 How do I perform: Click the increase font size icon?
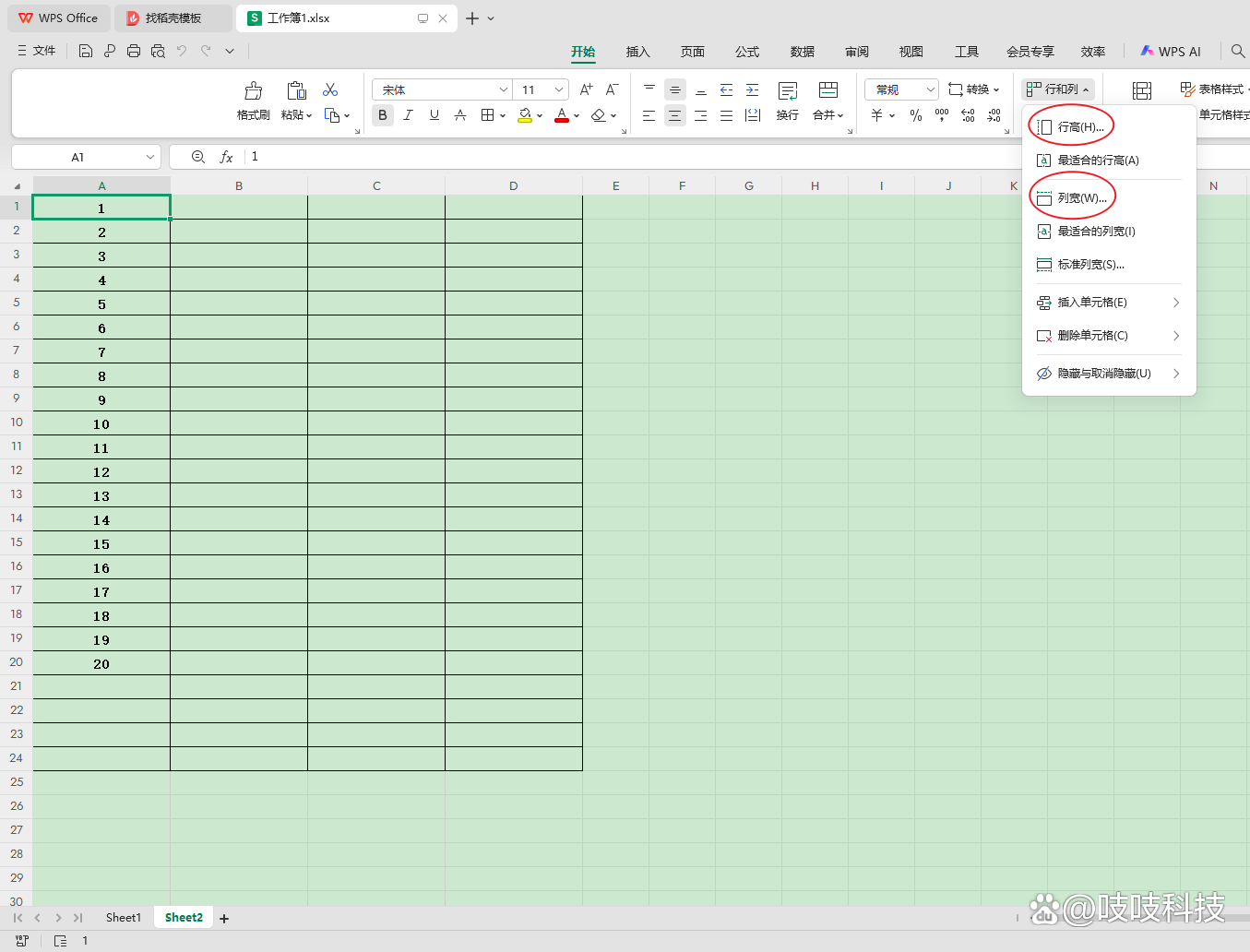[x=586, y=89]
